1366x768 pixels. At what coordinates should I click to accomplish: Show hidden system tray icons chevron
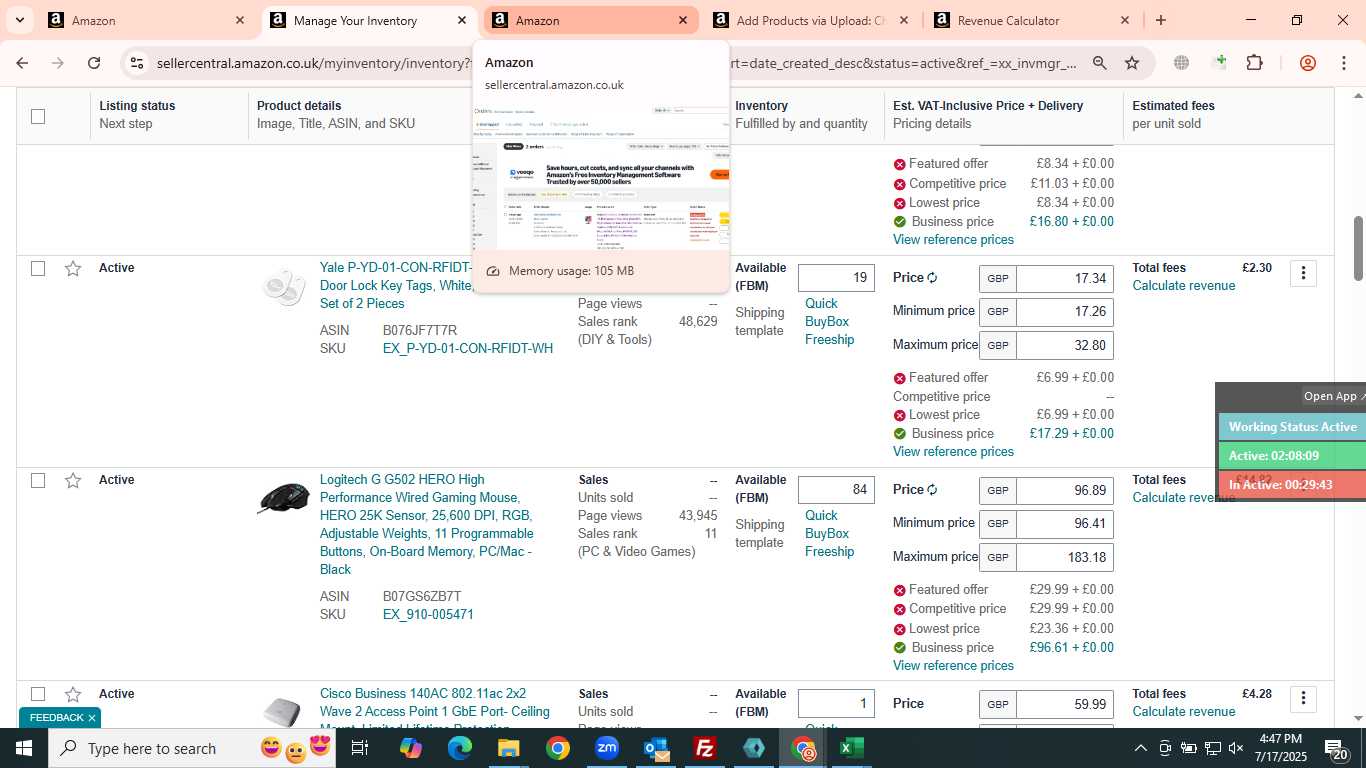pos(1140,748)
